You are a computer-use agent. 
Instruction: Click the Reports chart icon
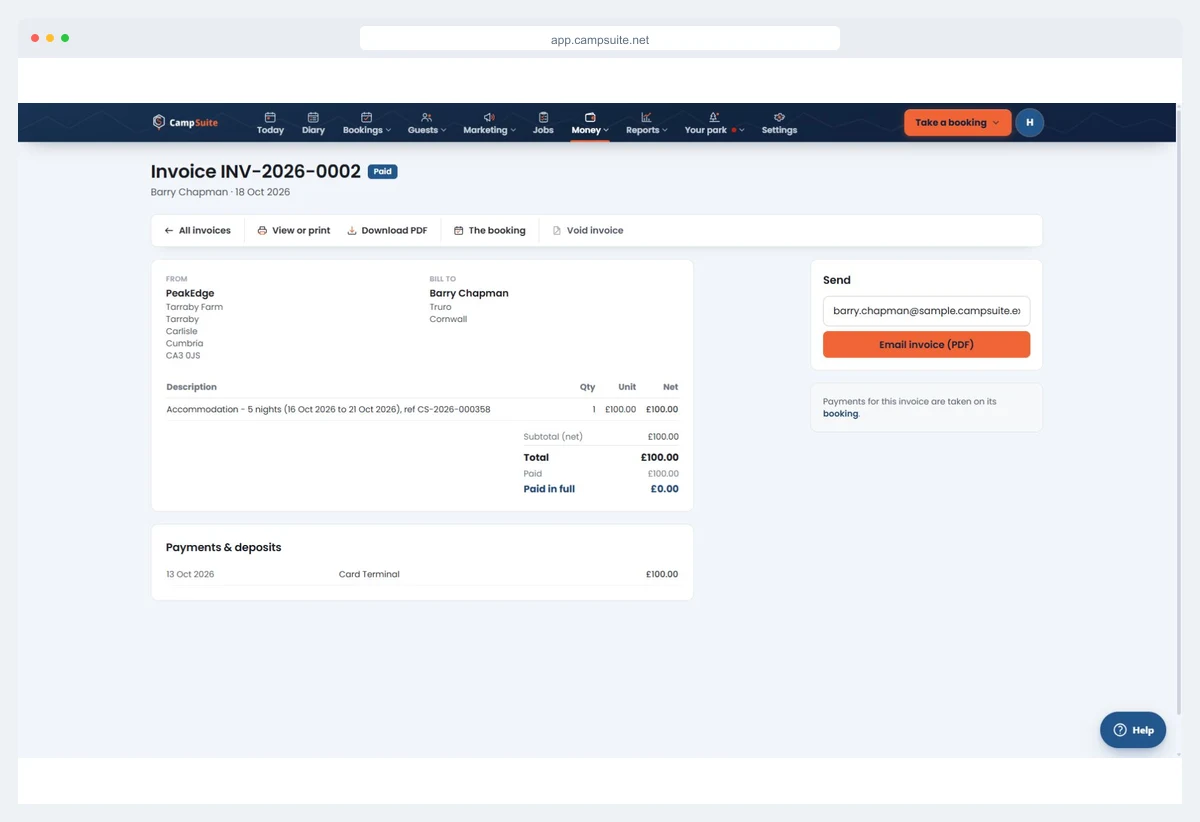click(x=646, y=117)
